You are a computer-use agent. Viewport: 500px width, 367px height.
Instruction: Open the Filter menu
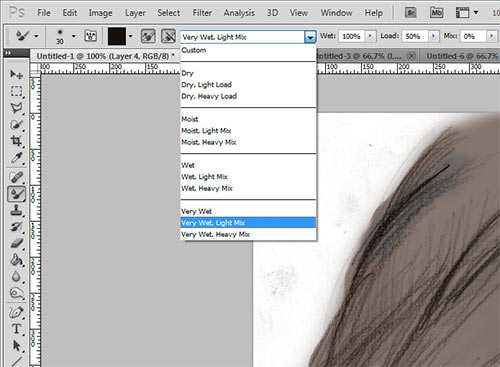202,13
